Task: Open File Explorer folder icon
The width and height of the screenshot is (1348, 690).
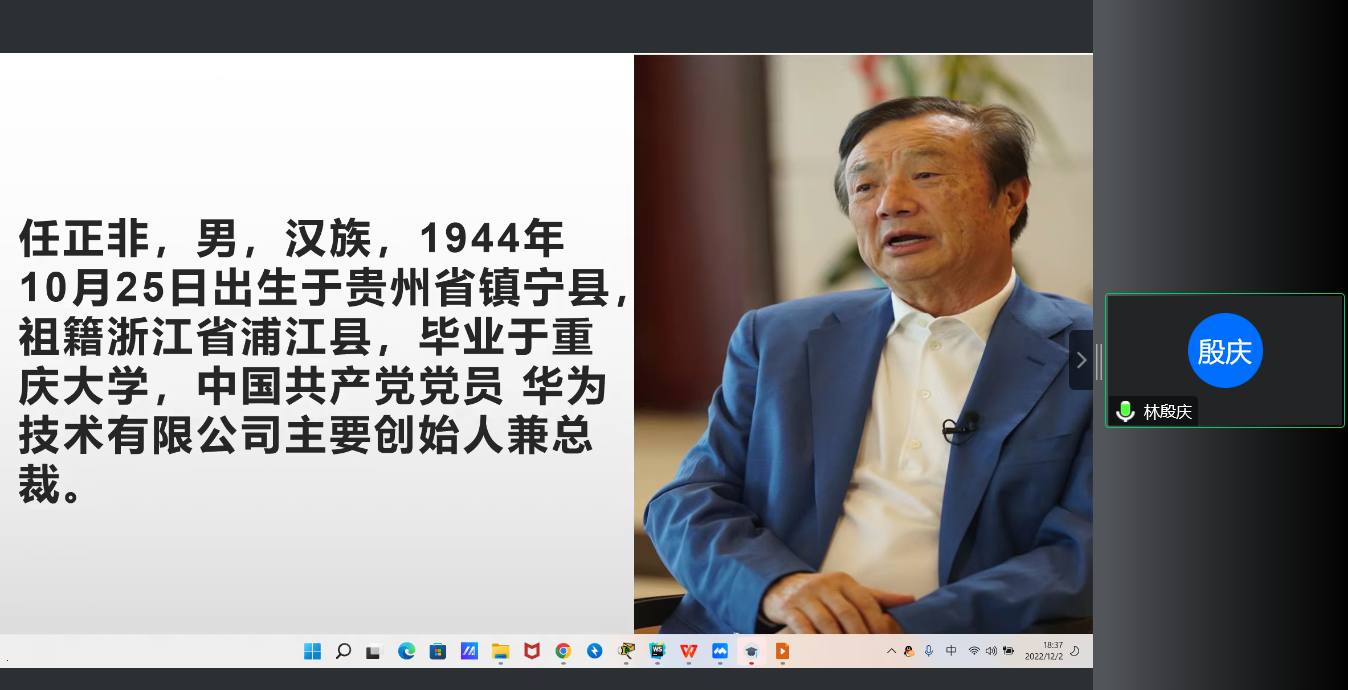Action: pyautogui.click(x=500, y=651)
